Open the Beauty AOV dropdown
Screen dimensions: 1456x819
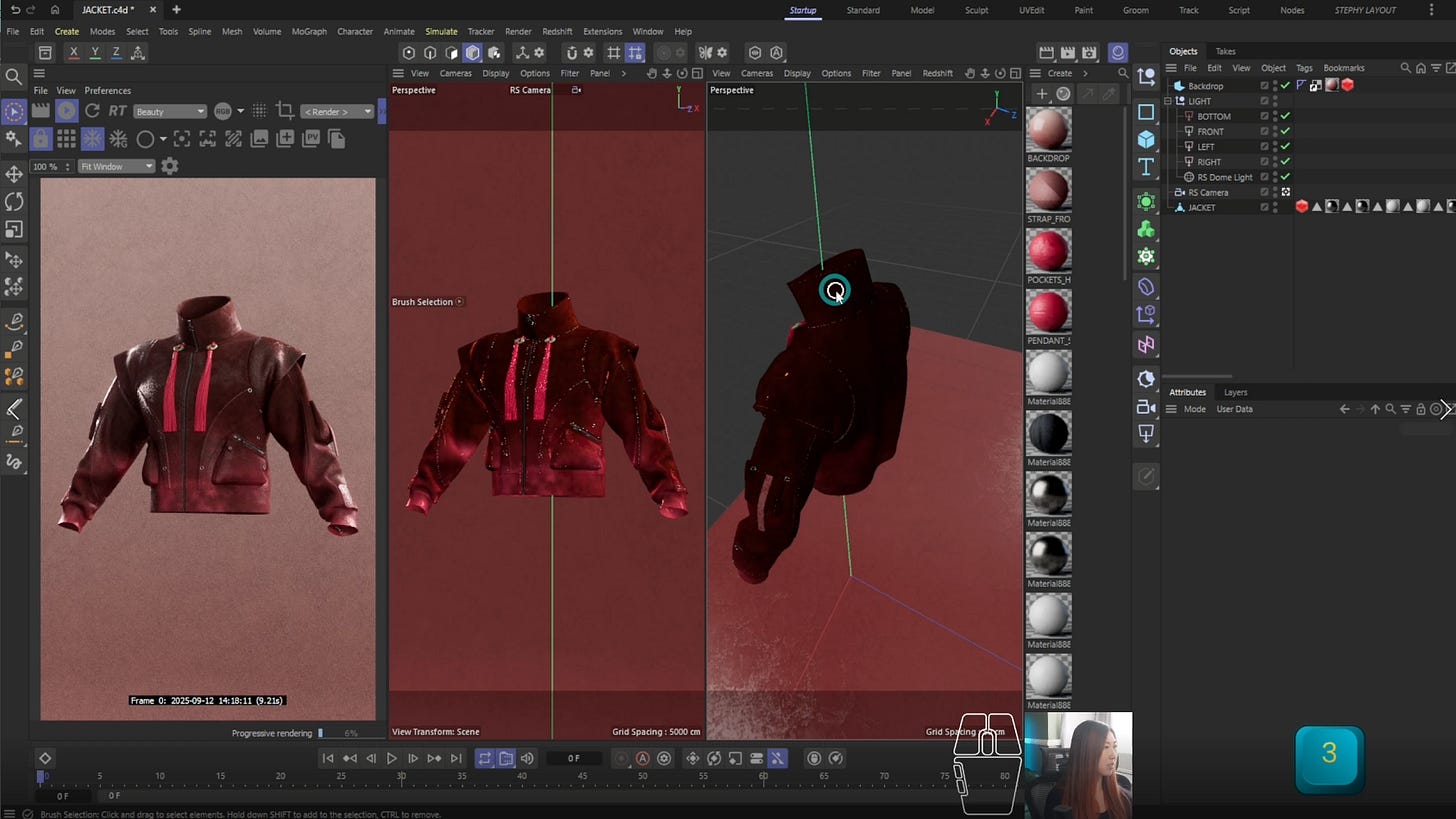pos(169,111)
